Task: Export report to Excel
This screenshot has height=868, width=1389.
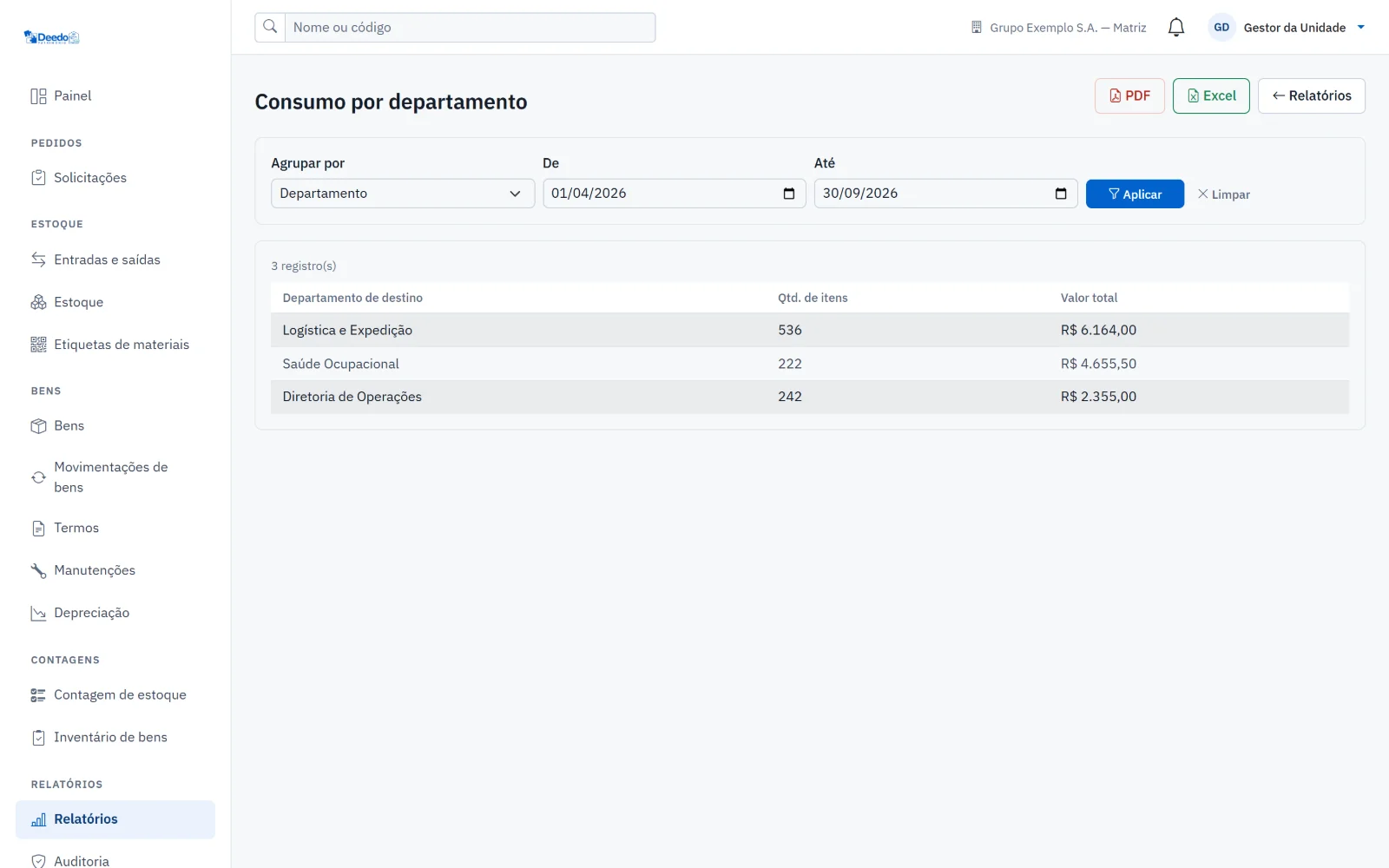Action: pyautogui.click(x=1211, y=95)
